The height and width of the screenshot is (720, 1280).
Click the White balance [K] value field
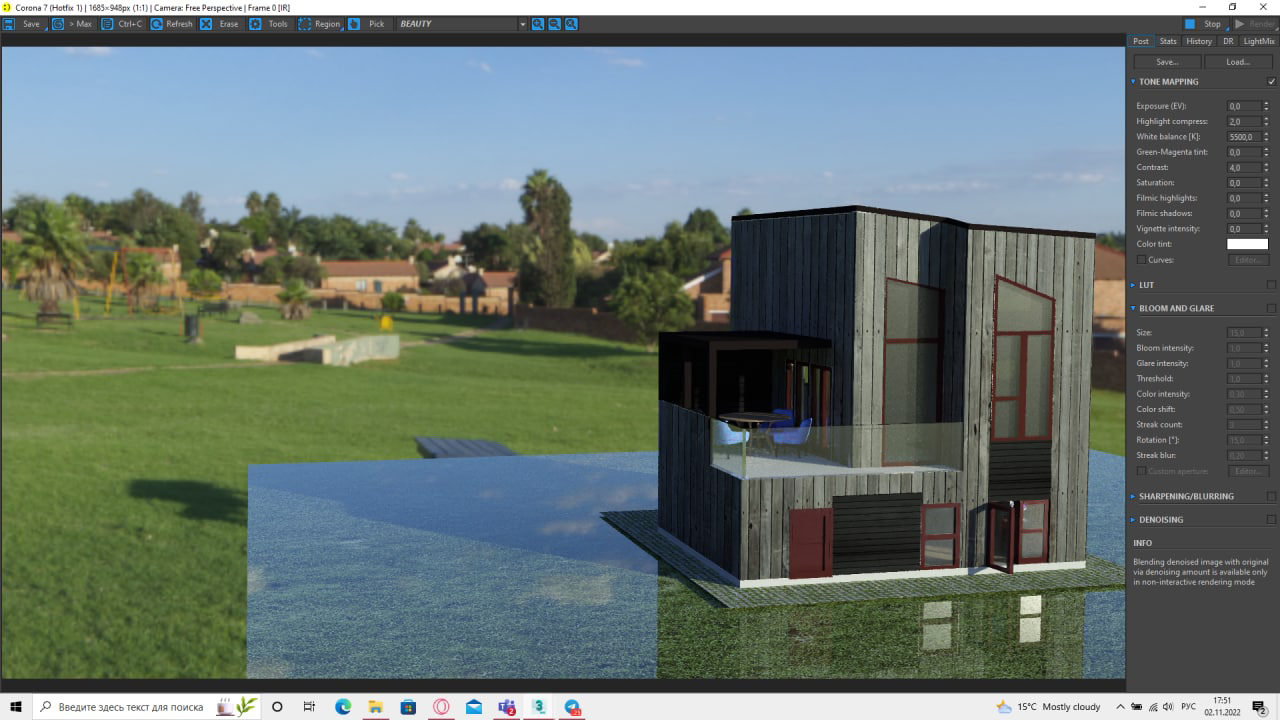point(1244,137)
